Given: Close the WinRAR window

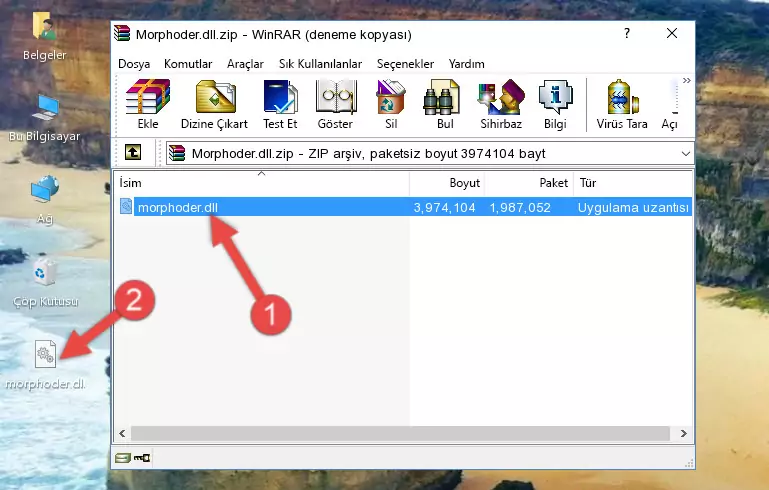Looking at the screenshot, I should pos(672,33).
